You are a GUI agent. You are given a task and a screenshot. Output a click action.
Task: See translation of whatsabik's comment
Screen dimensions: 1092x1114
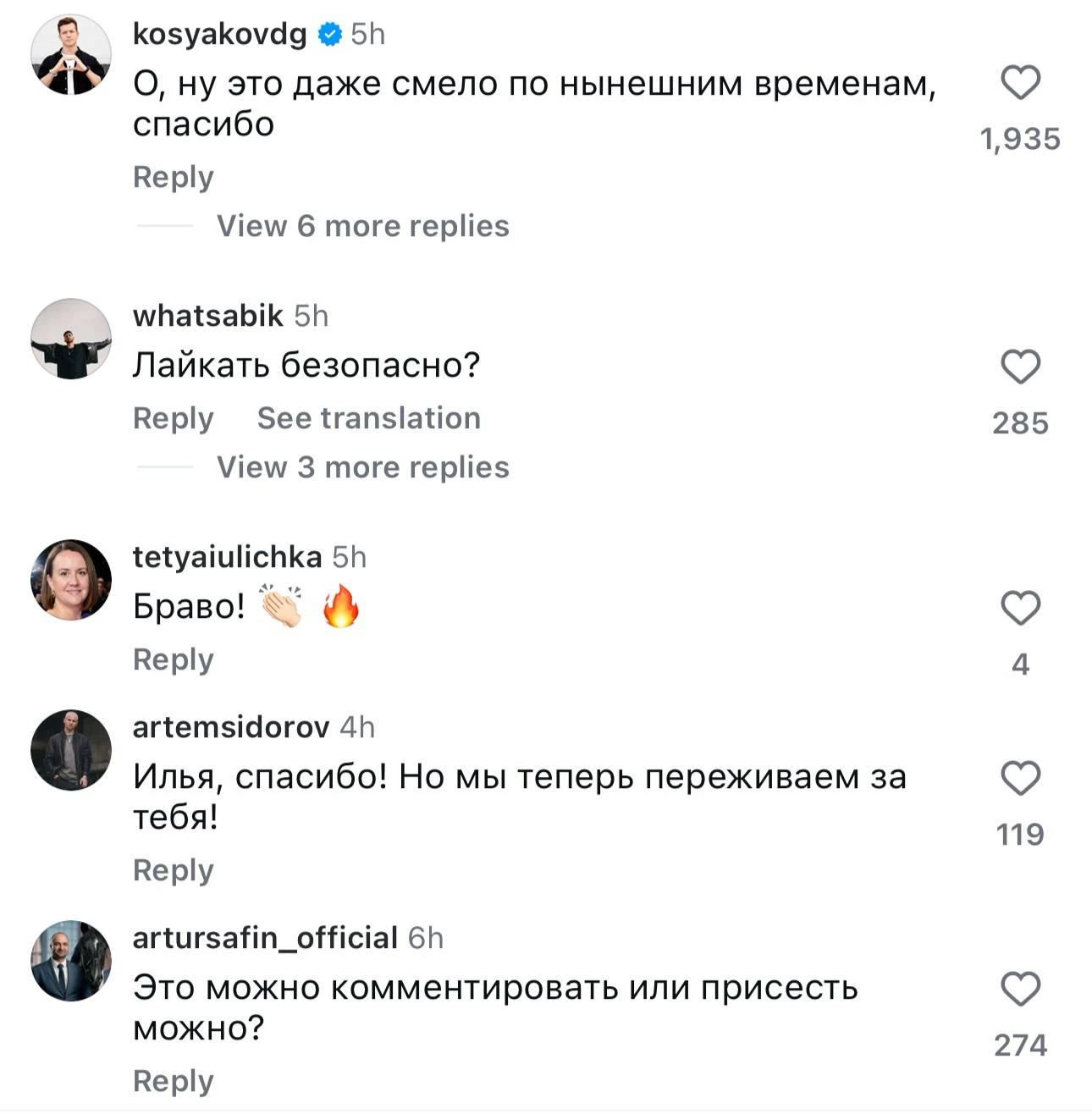(x=368, y=418)
